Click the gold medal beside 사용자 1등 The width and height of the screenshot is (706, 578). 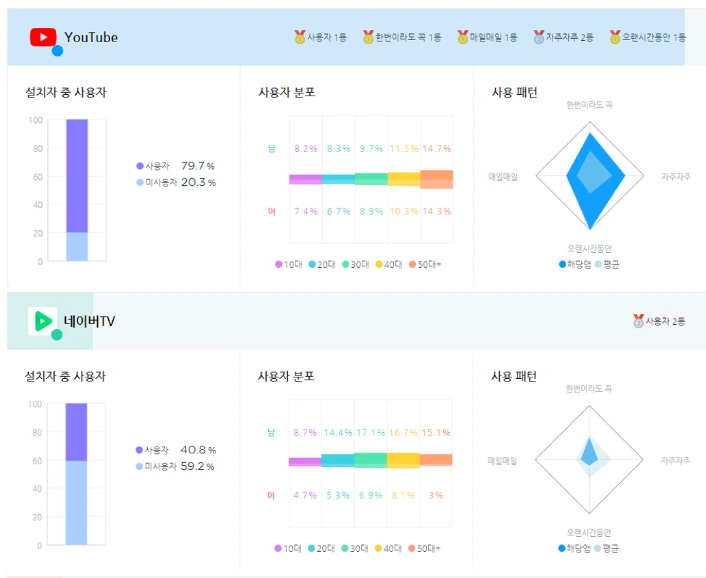tap(300, 37)
